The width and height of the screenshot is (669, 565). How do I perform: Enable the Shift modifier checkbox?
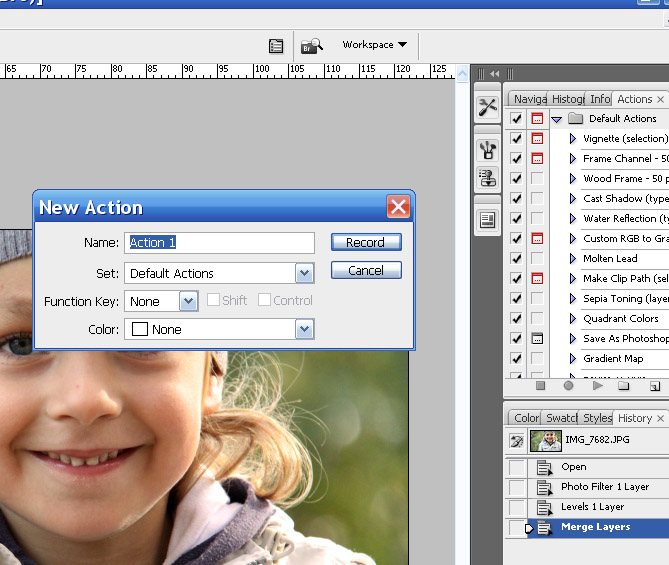(x=213, y=300)
